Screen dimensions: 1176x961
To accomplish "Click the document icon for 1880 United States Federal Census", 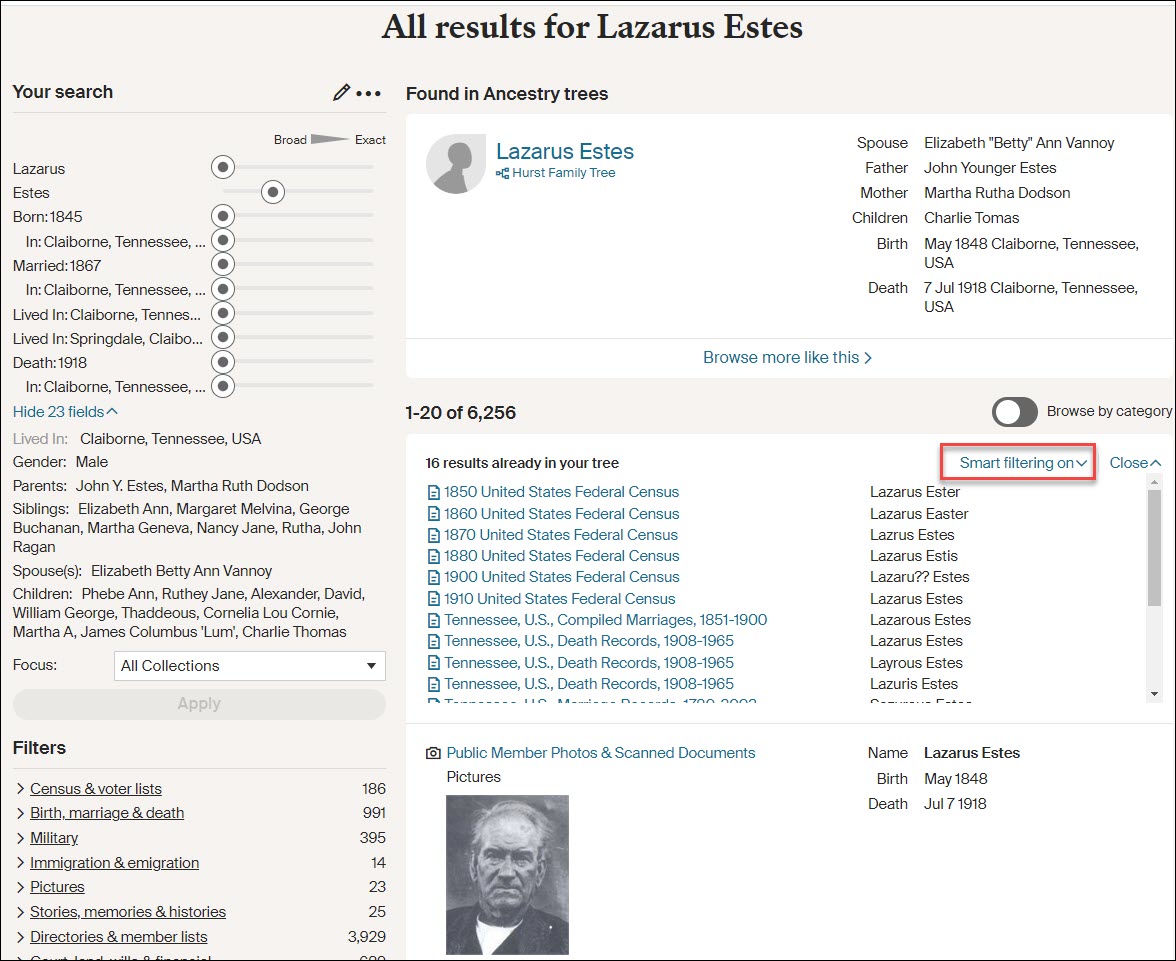I will 433,557.
